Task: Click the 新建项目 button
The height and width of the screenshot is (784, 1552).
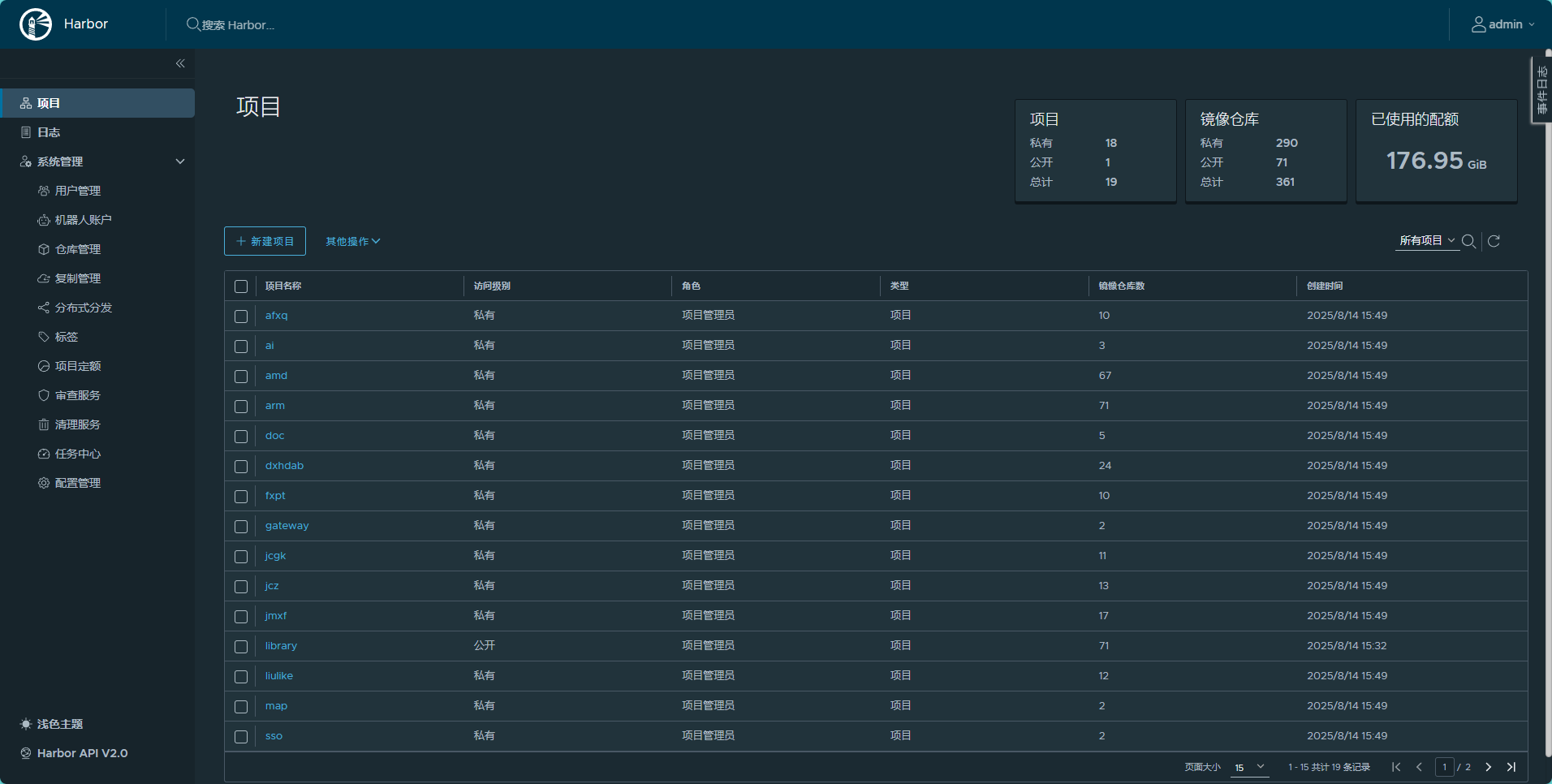Action: click(265, 241)
